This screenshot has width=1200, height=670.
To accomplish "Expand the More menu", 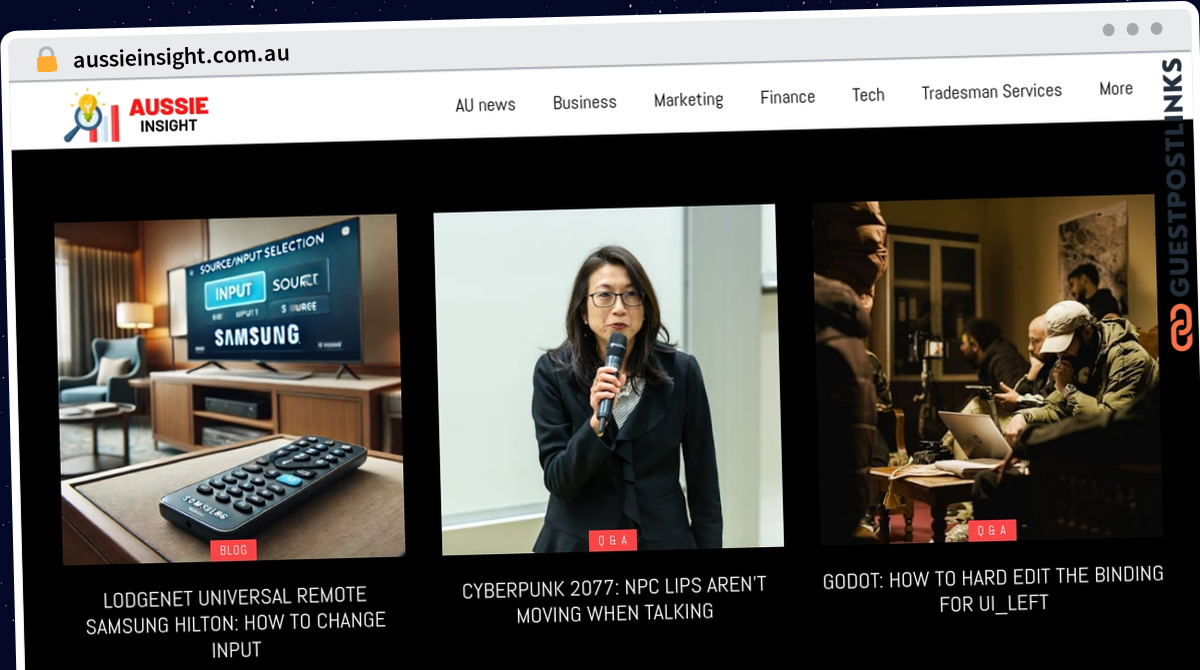I will tap(1116, 88).
